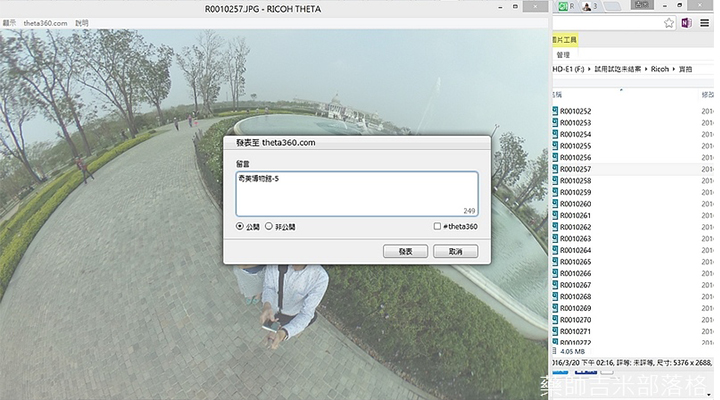The width and height of the screenshot is (720, 400).
Task: Click the file icon beside R0010252
Action: [555, 111]
